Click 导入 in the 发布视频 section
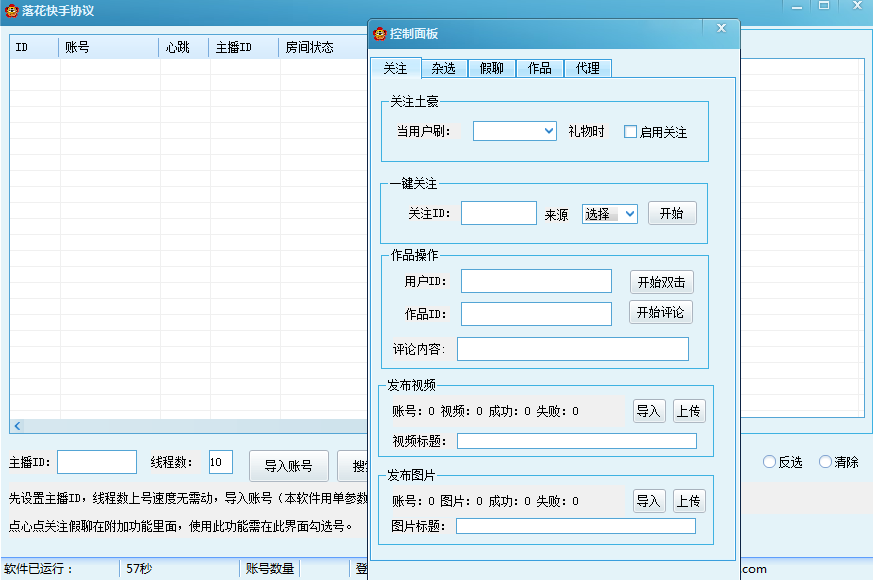 click(649, 411)
